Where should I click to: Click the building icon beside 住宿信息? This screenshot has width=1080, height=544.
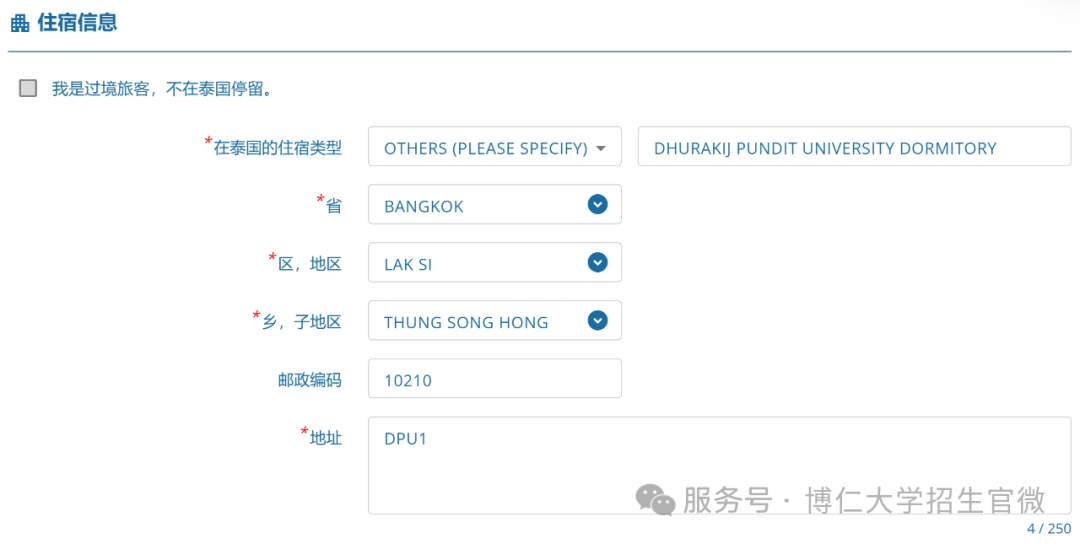tap(20, 23)
